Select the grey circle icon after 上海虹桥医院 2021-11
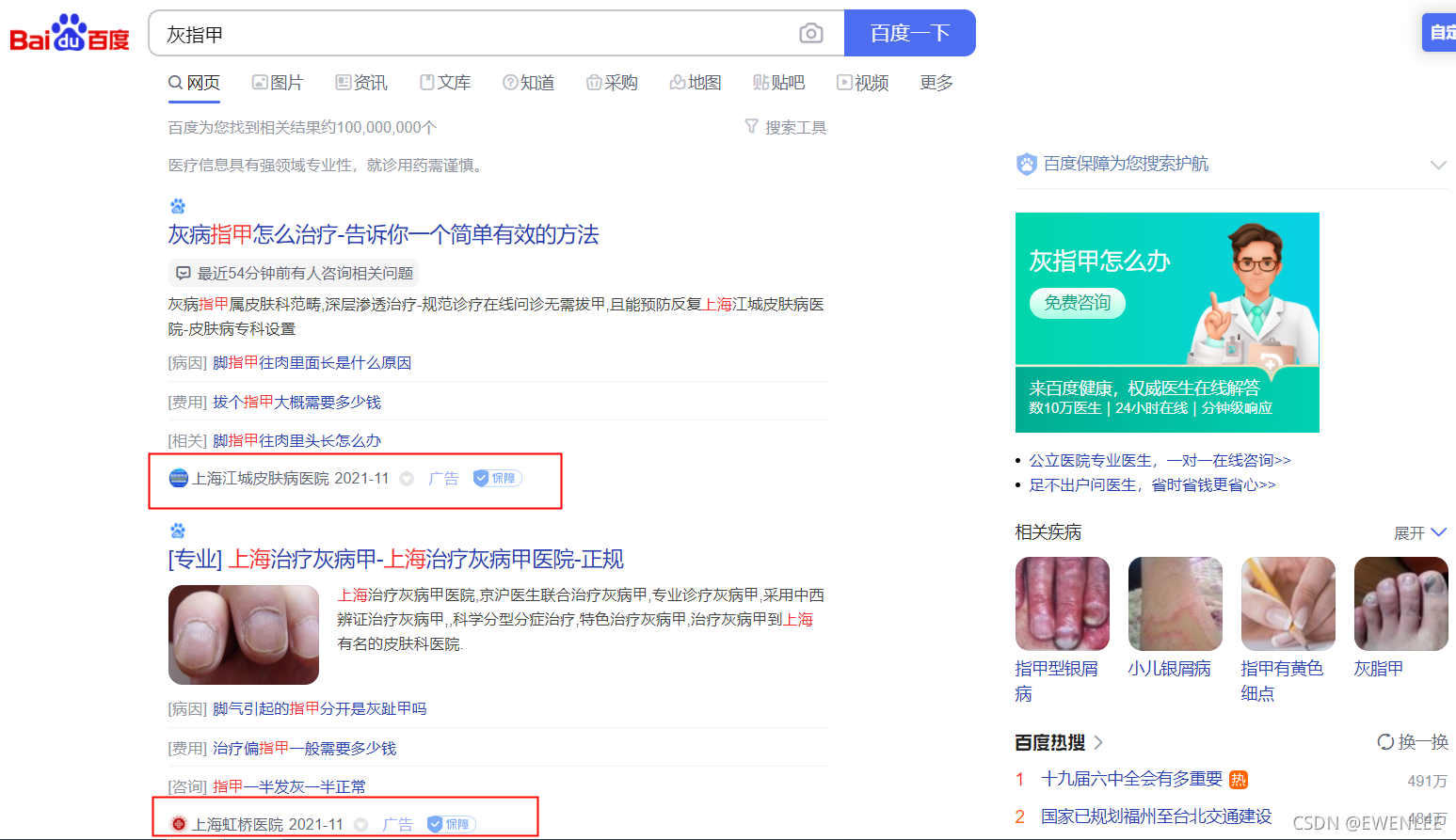 pos(360,825)
